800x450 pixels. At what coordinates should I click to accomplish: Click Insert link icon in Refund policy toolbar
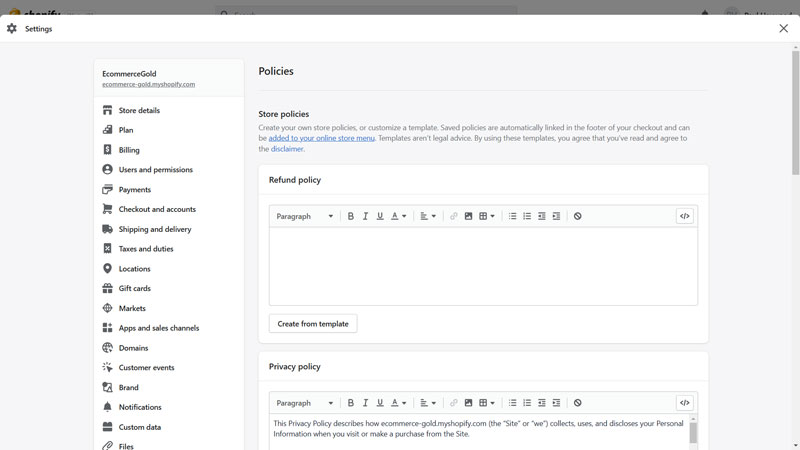tap(454, 216)
